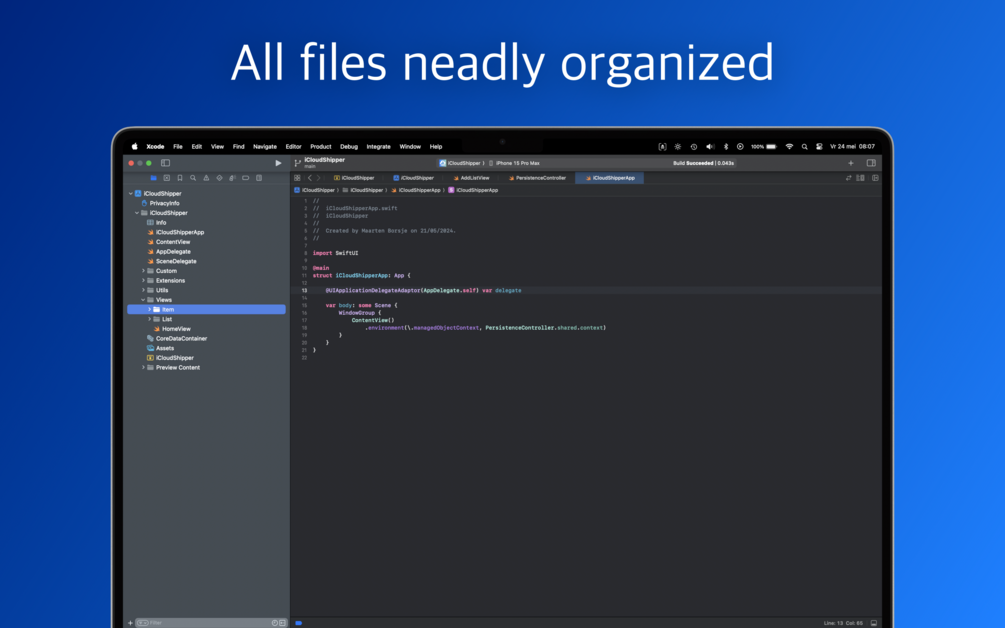
Task: Open the Breakpoint navigator icon
Action: tap(245, 178)
